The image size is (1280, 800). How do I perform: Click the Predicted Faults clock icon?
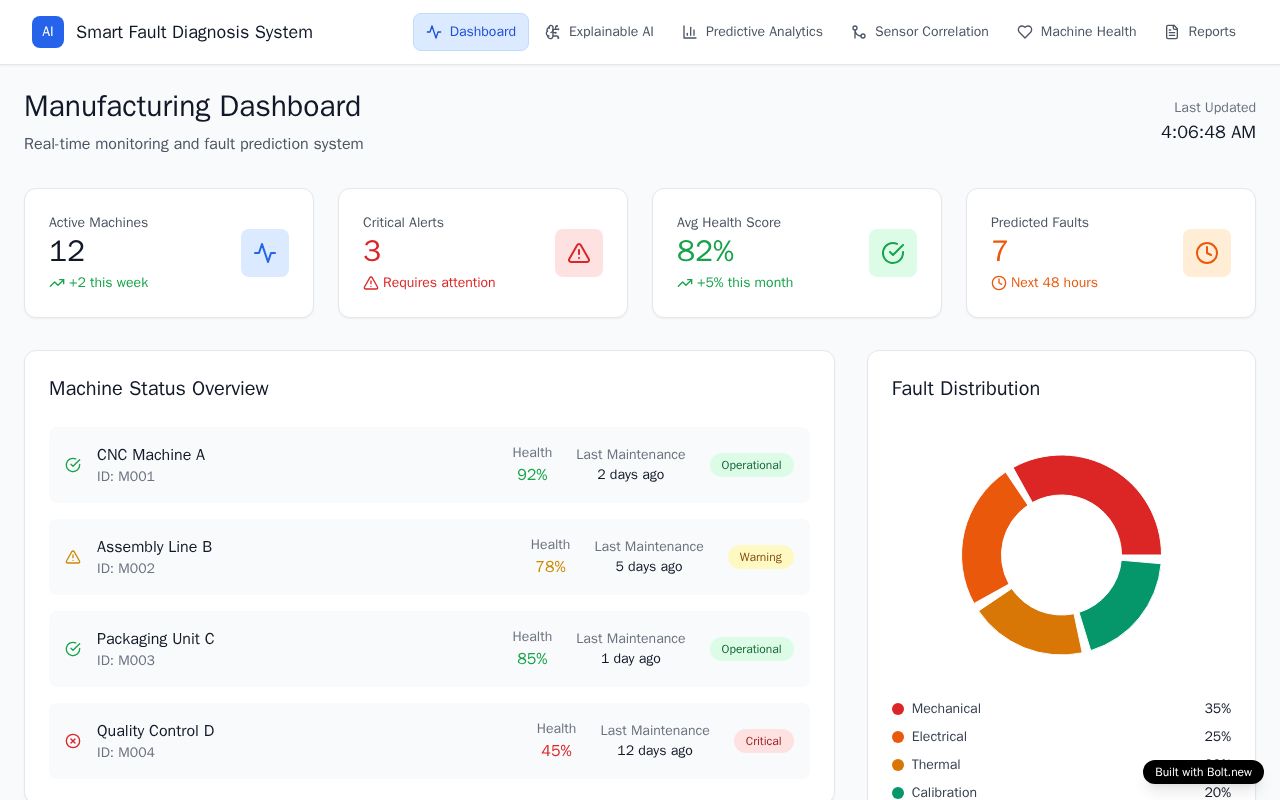tap(1207, 253)
